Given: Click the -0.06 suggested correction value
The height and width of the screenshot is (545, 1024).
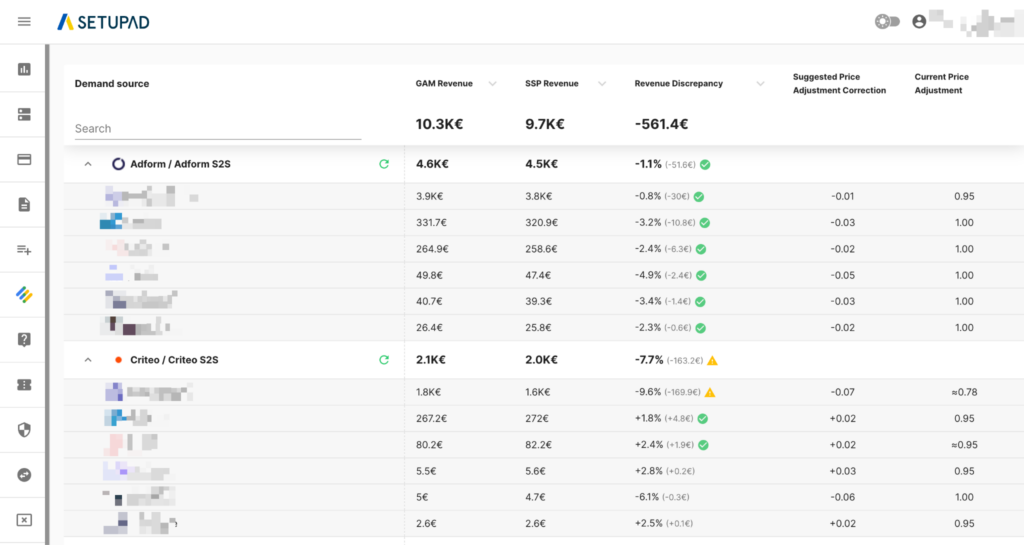Looking at the screenshot, I should tap(842, 497).
